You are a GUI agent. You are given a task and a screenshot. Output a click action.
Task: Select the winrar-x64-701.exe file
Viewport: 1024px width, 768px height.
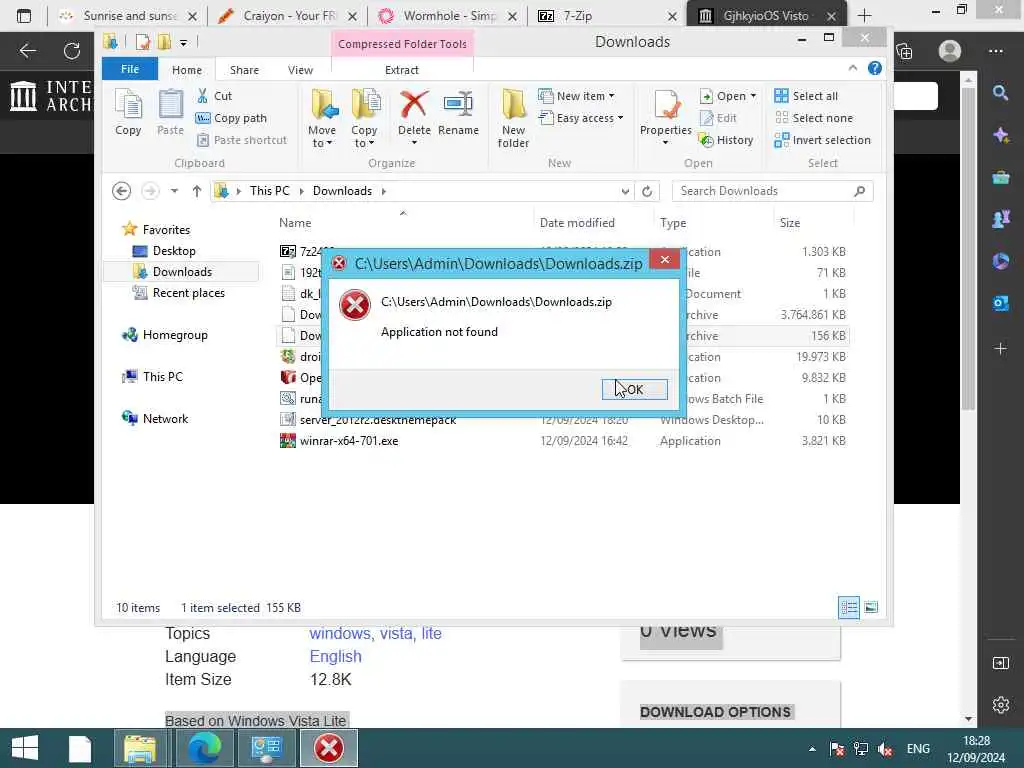[349, 441]
